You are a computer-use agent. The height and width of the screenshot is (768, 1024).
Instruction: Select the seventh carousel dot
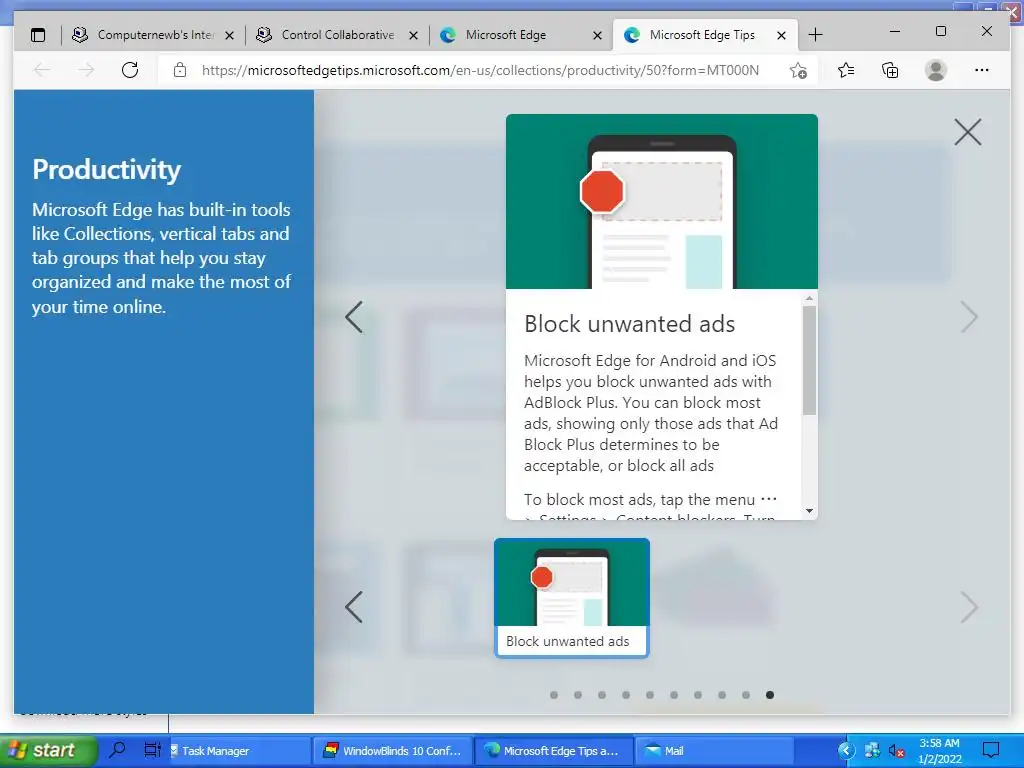point(697,695)
